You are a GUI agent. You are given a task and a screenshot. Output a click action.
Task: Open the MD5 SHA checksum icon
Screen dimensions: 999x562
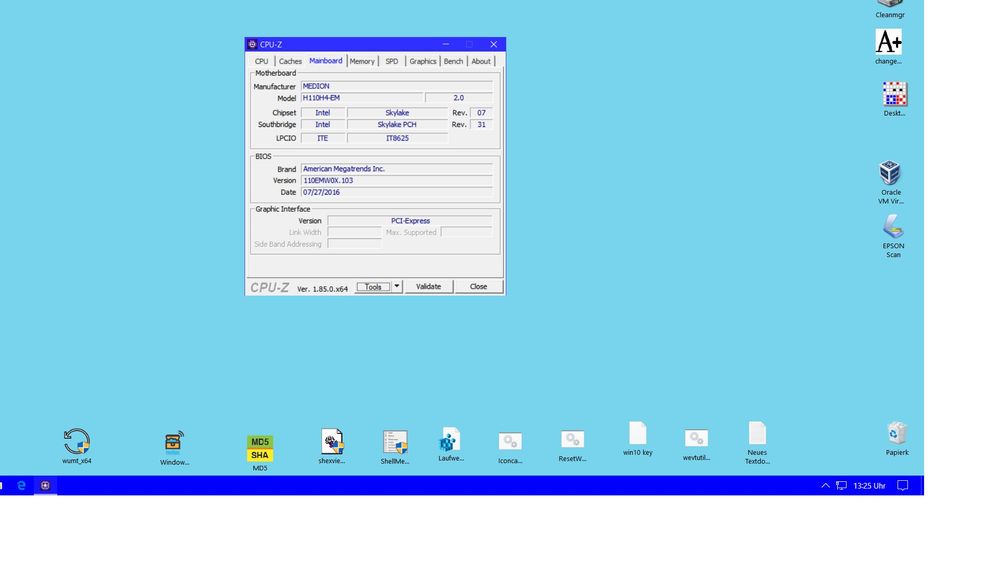click(x=260, y=448)
